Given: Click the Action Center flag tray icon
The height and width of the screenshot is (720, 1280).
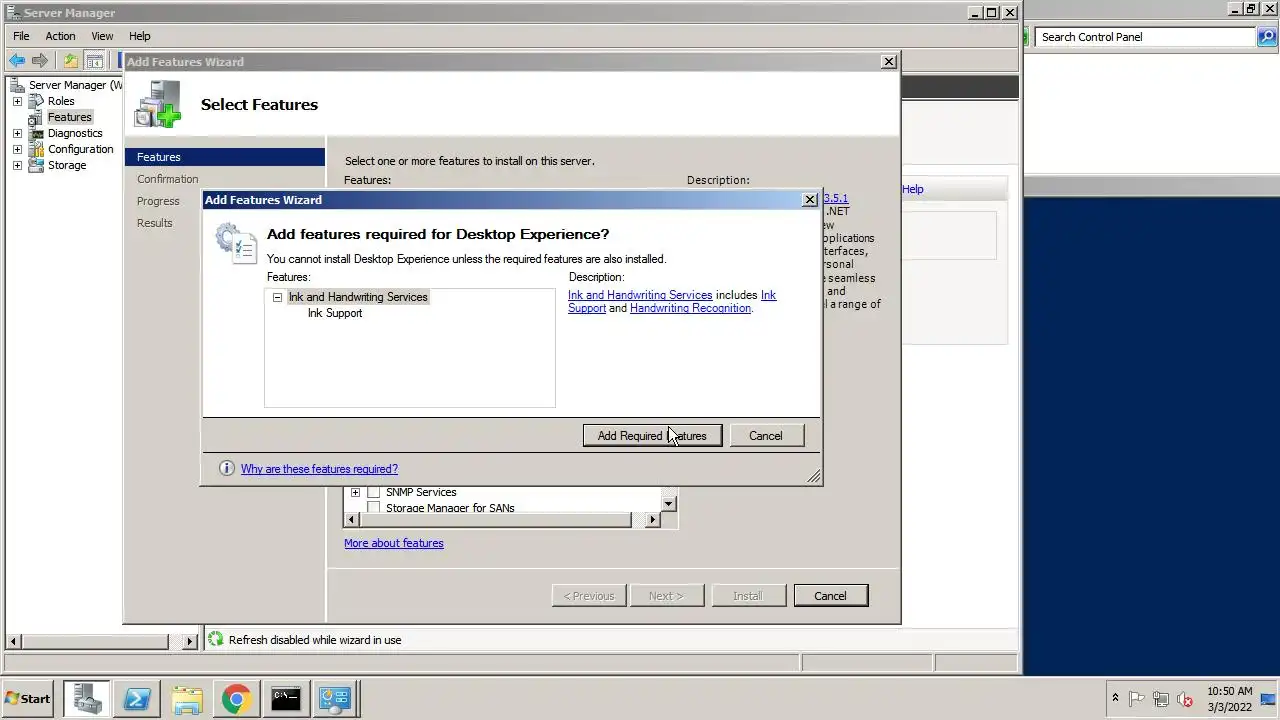Looking at the screenshot, I should pos(1137,699).
